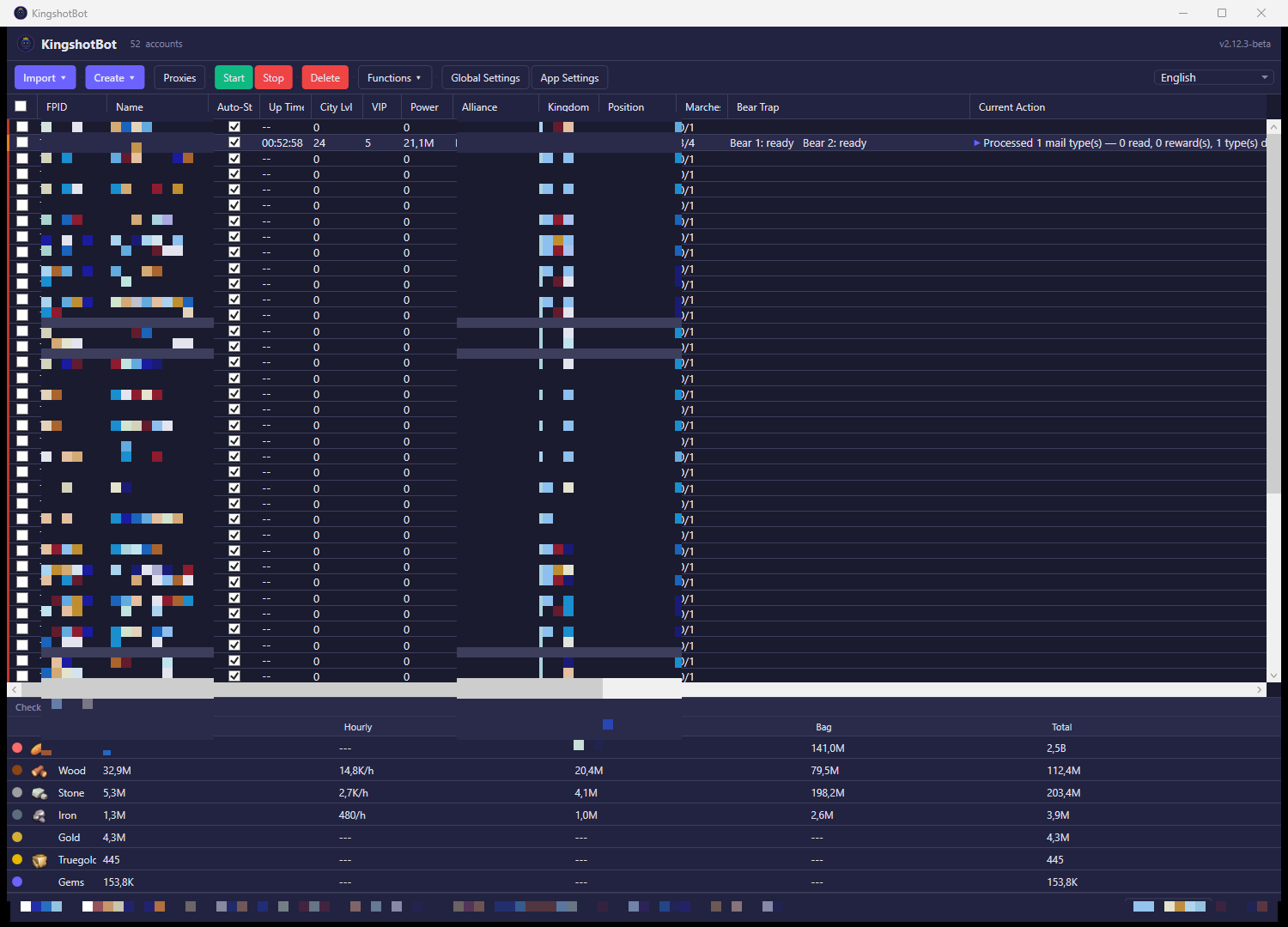1288x927 pixels.
Task: Select the 'Bear 2: ready' cell text
Action: [835, 143]
